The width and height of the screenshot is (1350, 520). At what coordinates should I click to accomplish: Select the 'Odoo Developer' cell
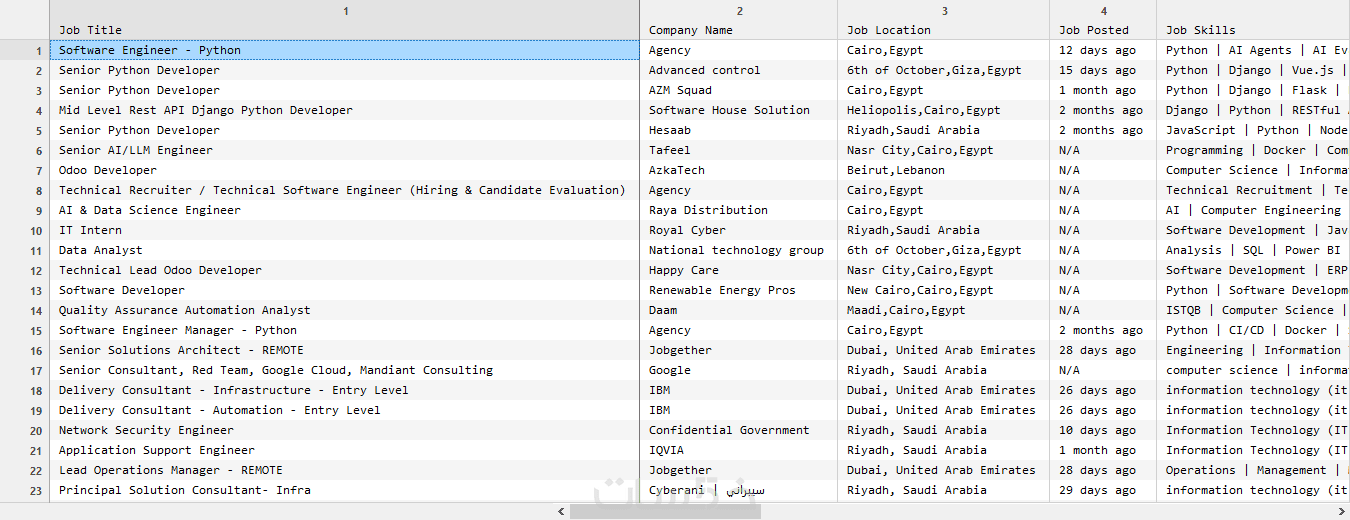[345, 170]
